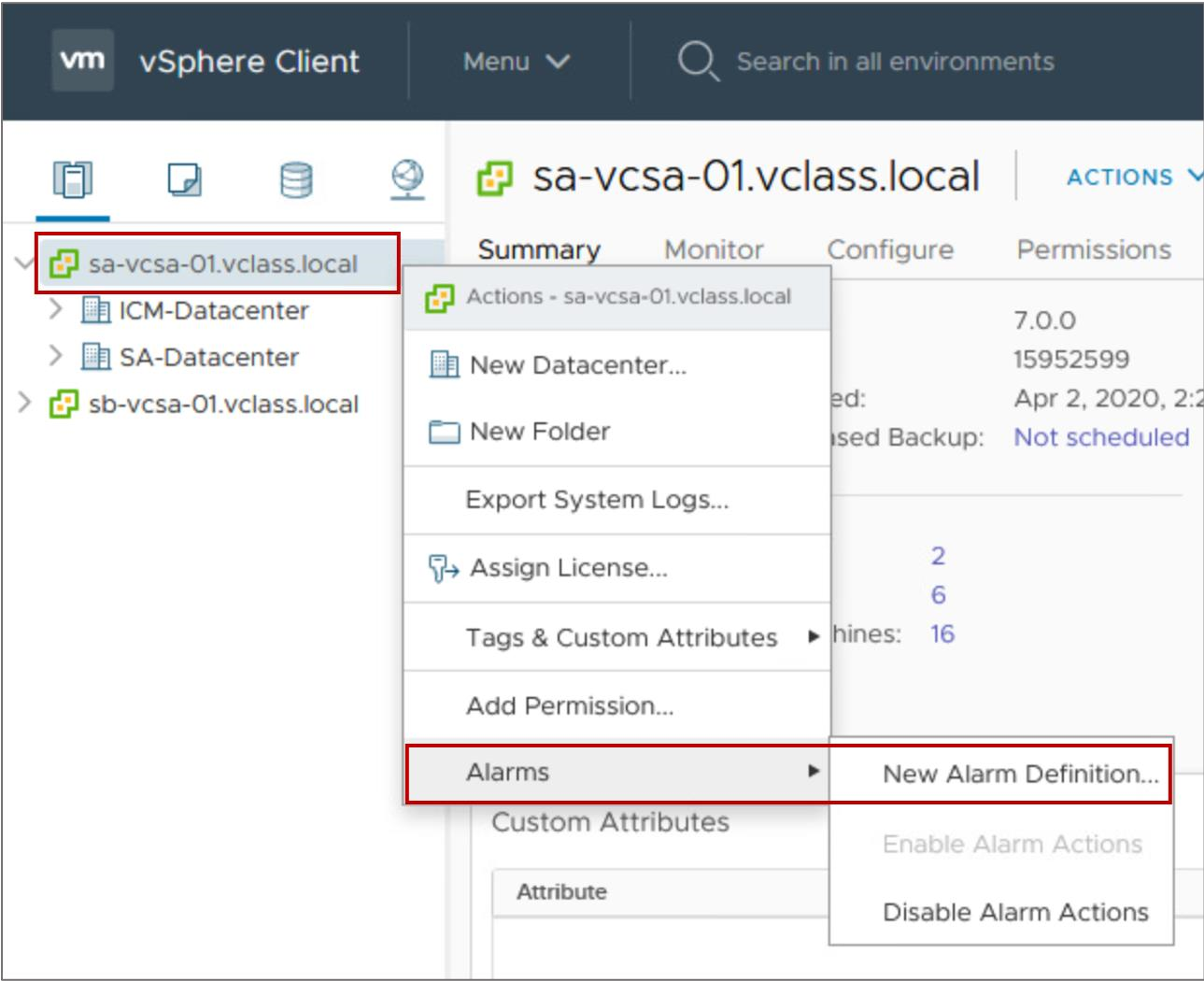This screenshot has height=981, width=1204.
Task: Select Assign License... menu entry
Action: click(x=617, y=568)
